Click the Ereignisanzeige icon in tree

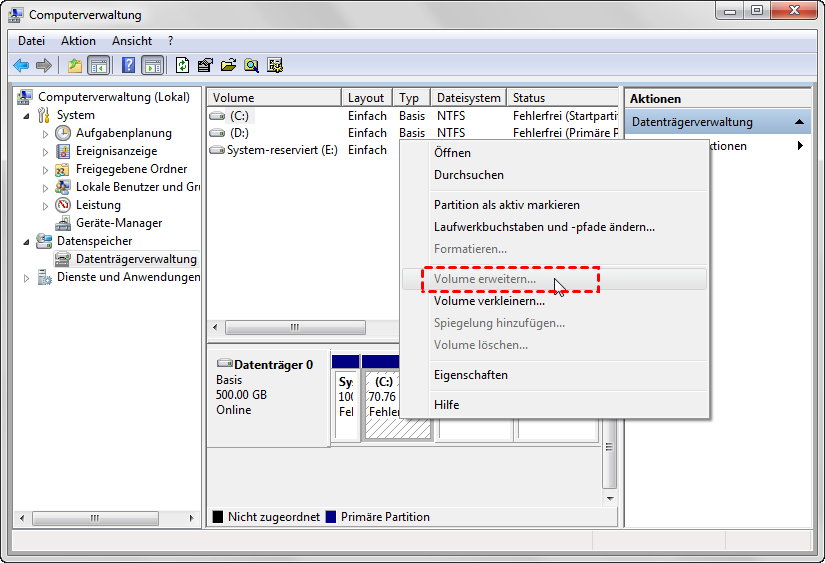point(63,151)
